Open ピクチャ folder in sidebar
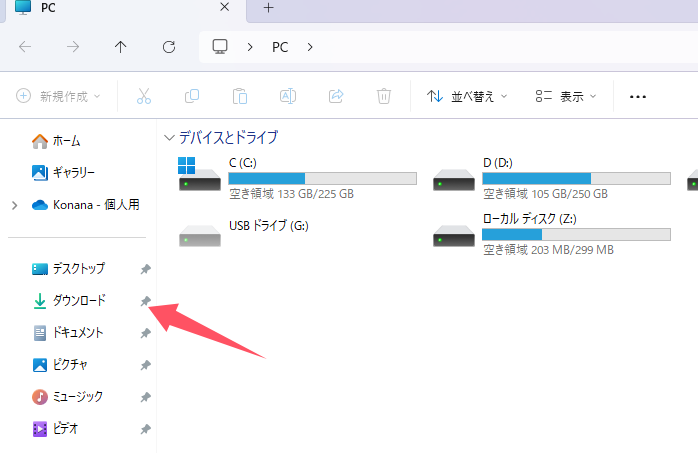Screen dimensions: 698x453 (x=60, y=365)
